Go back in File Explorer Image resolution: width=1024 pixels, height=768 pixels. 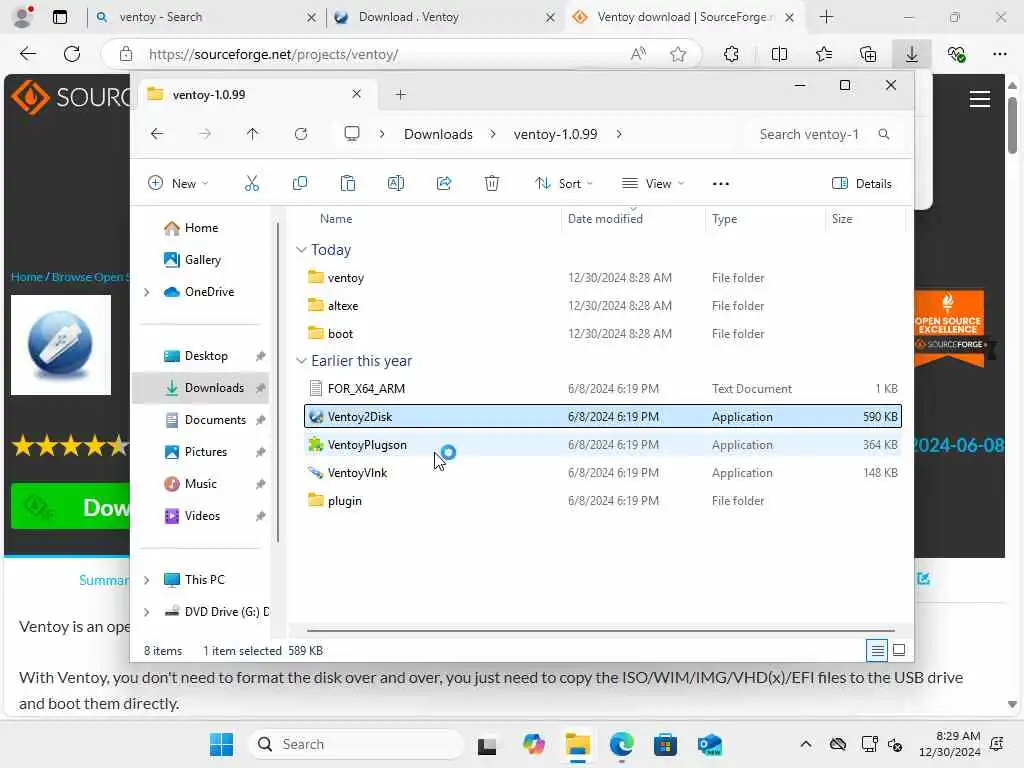[157, 134]
